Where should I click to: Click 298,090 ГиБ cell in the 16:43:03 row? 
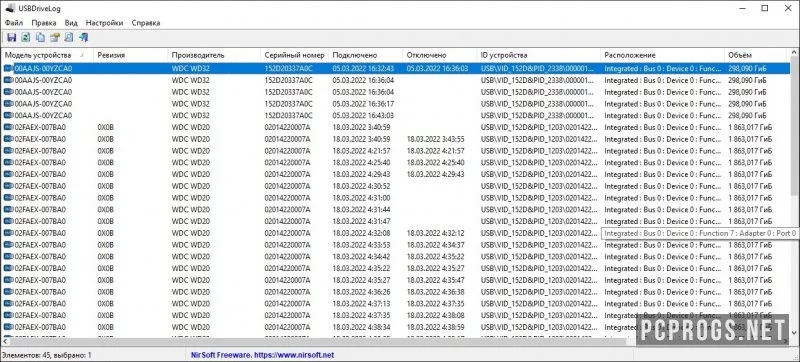tap(746, 115)
